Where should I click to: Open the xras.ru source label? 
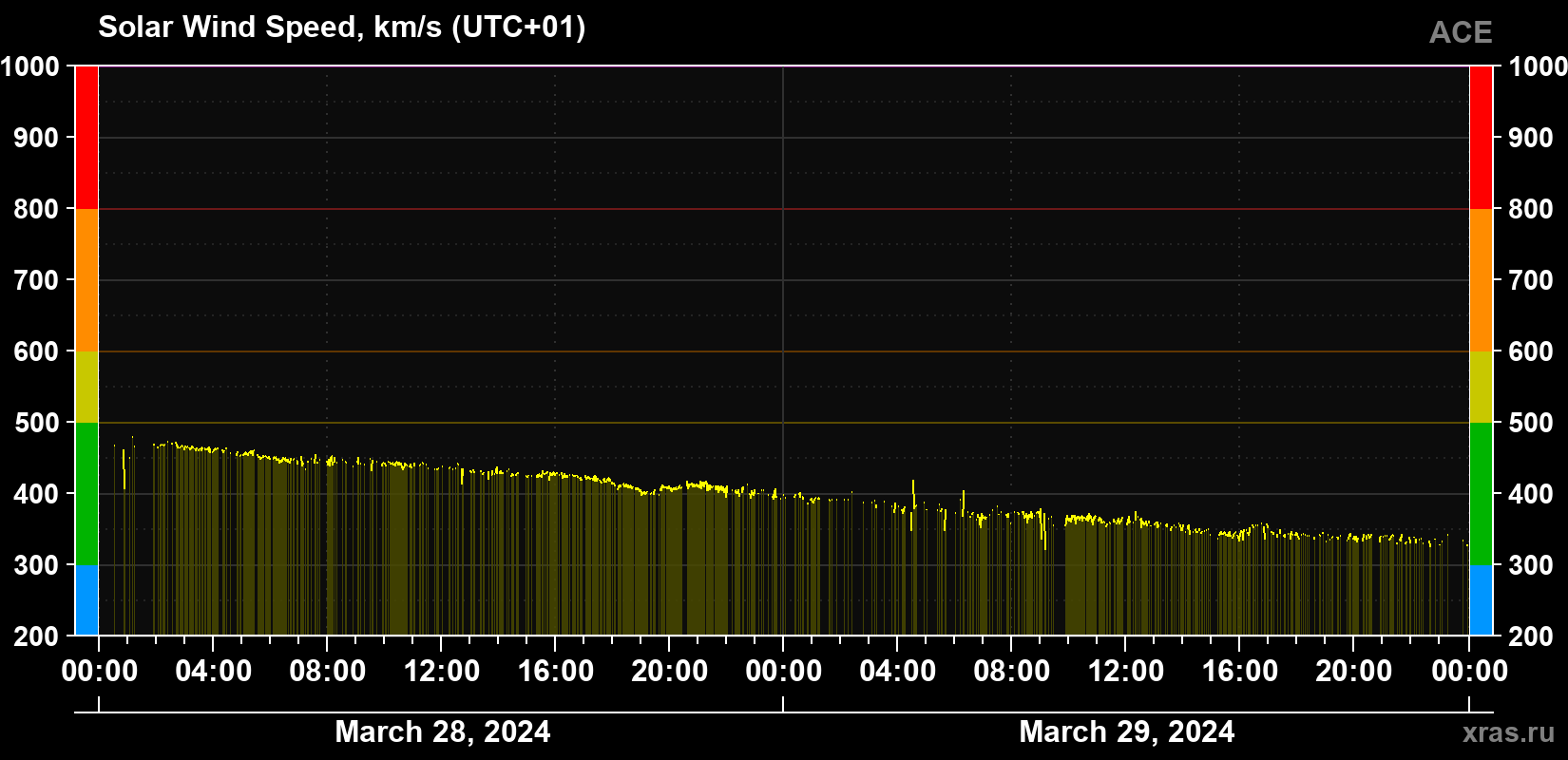pyautogui.click(x=1509, y=732)
